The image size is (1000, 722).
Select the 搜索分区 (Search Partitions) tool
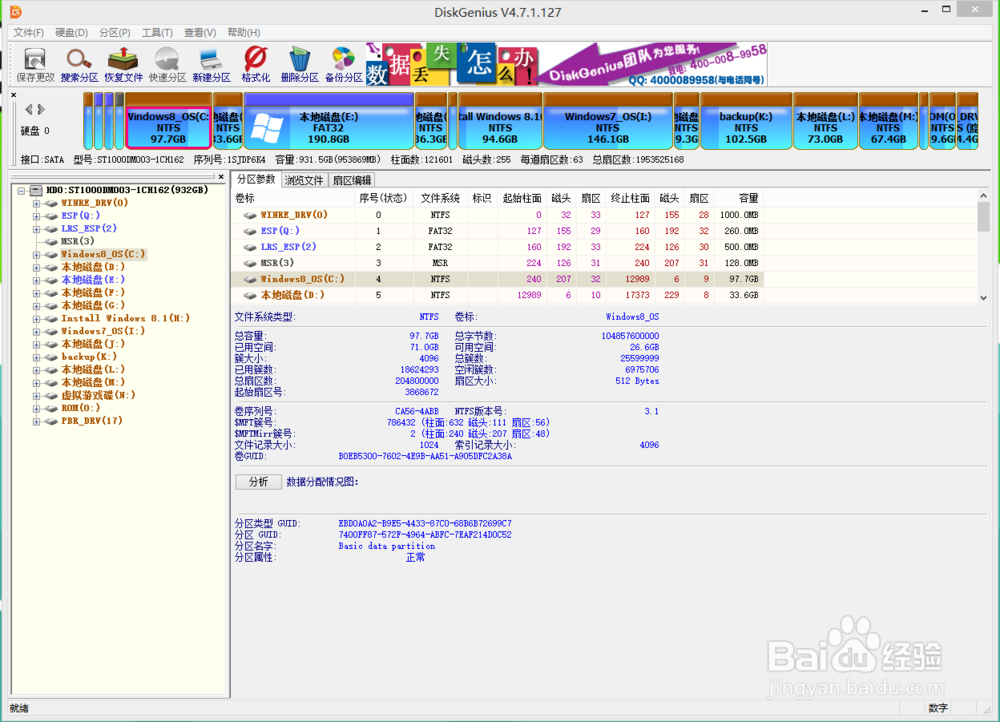point(78,62)
